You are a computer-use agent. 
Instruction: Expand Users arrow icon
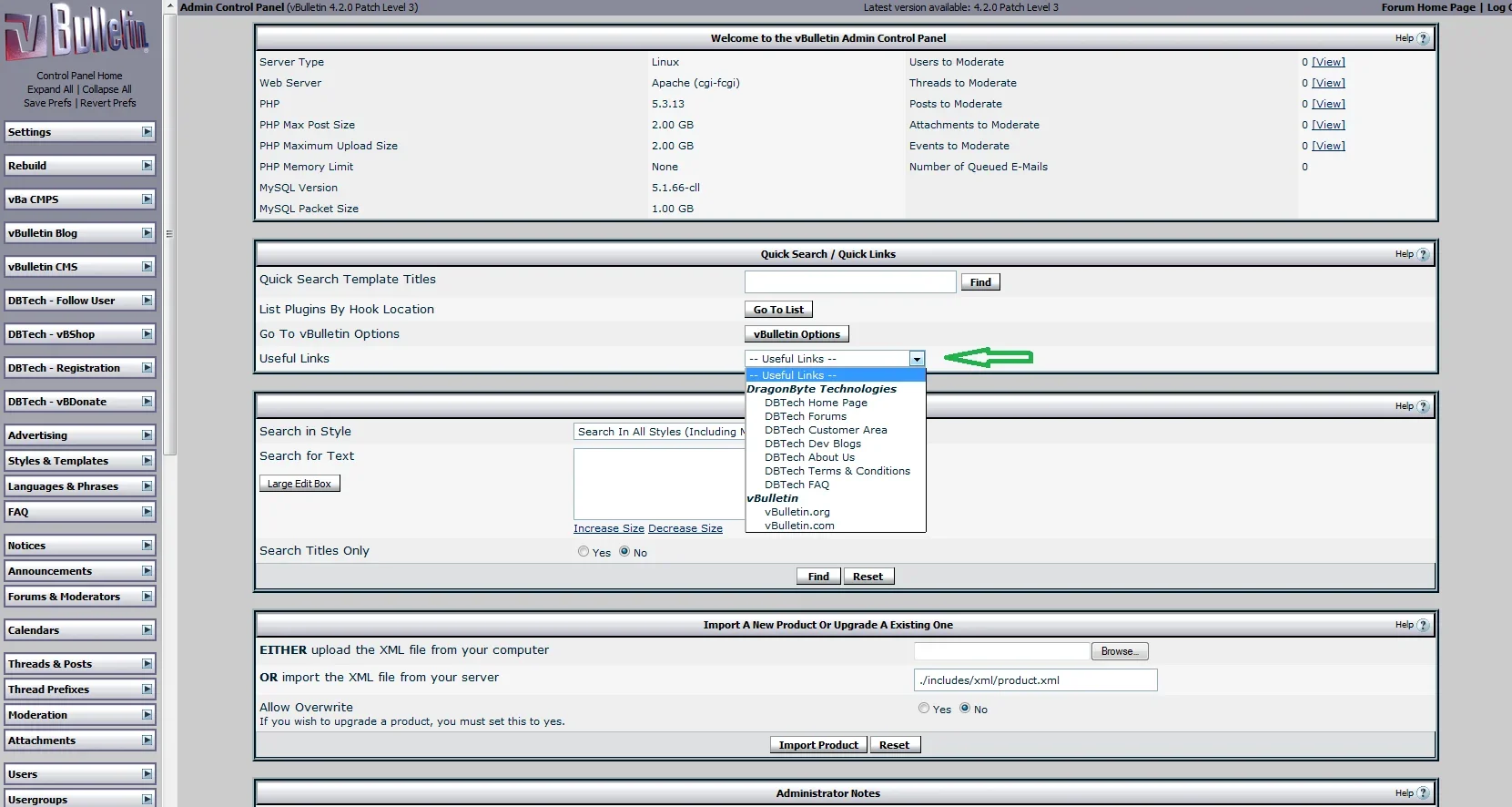[147, 774]
